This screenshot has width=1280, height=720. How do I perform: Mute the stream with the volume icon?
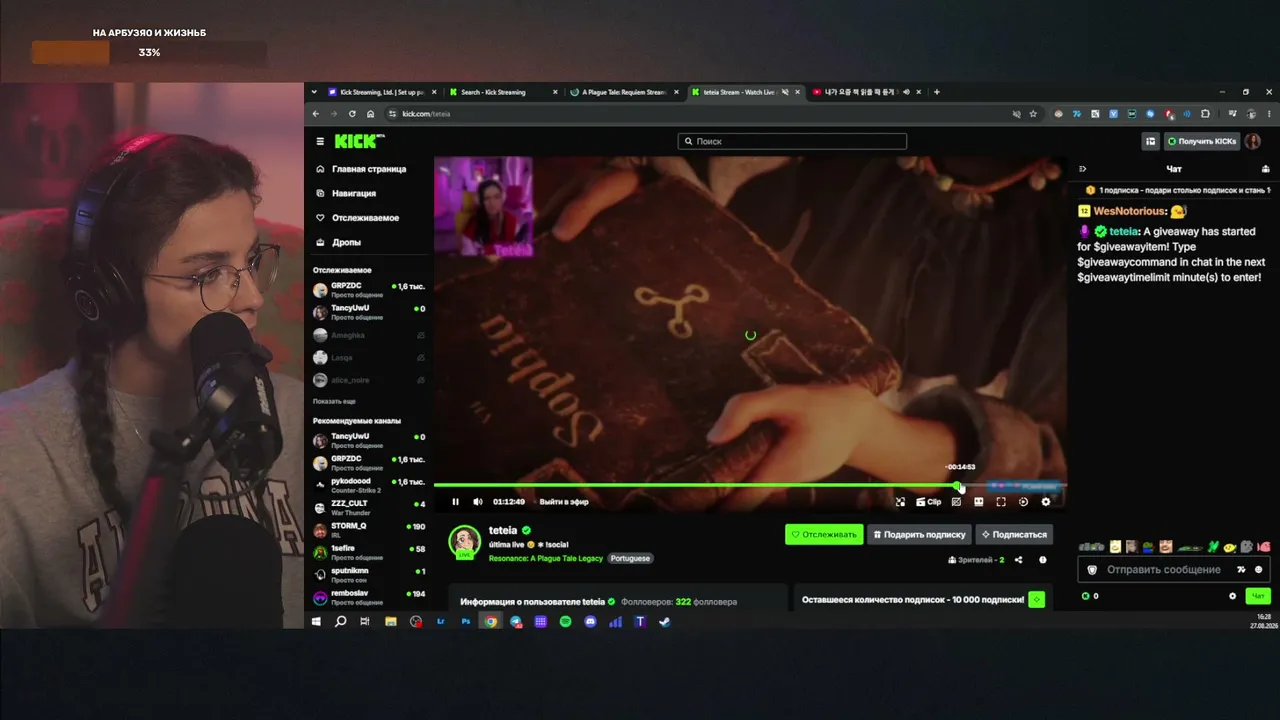tap(477, 502)
